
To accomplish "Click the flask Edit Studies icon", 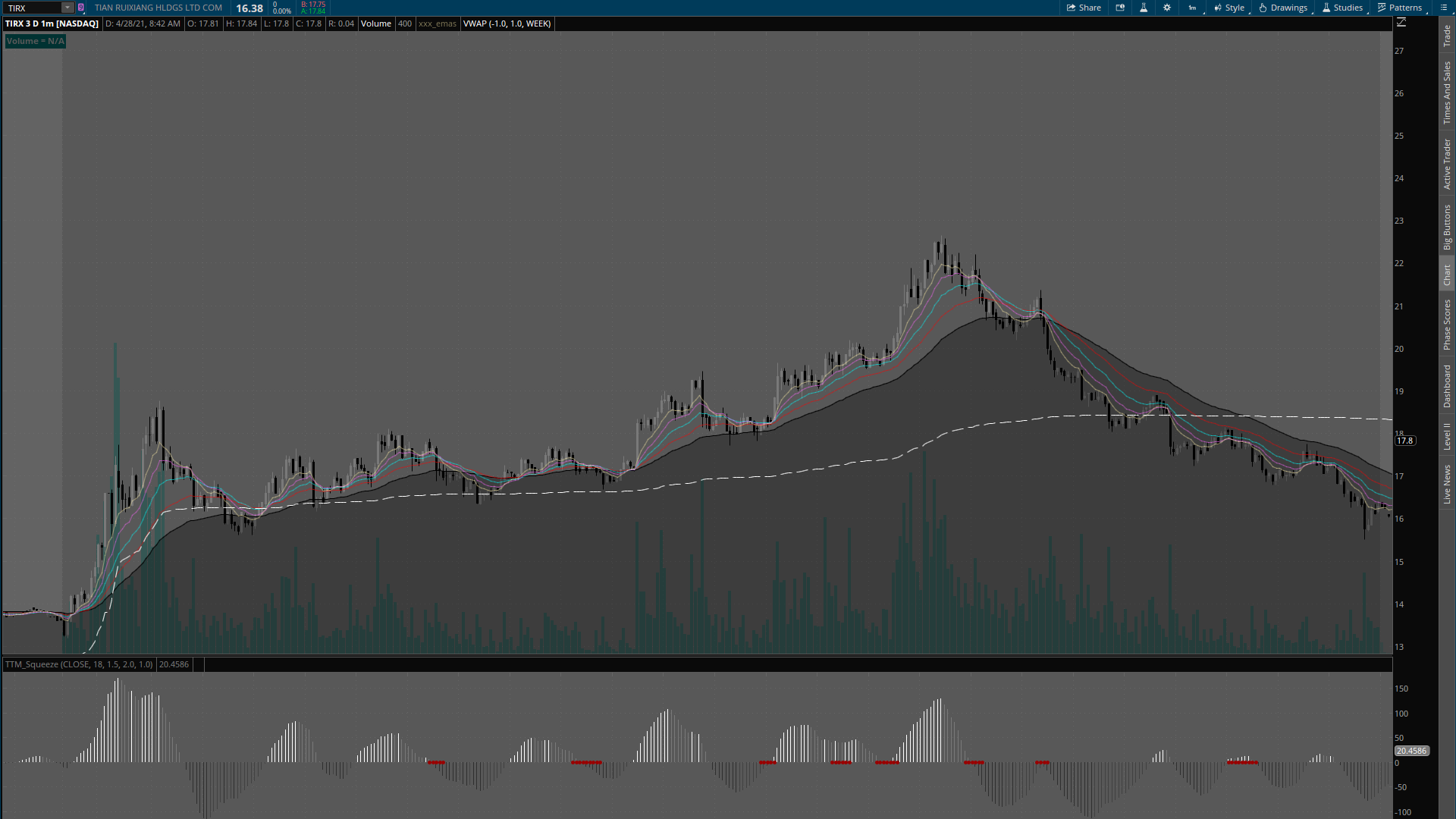I will pyautogui.click(x=1144, y=8).
